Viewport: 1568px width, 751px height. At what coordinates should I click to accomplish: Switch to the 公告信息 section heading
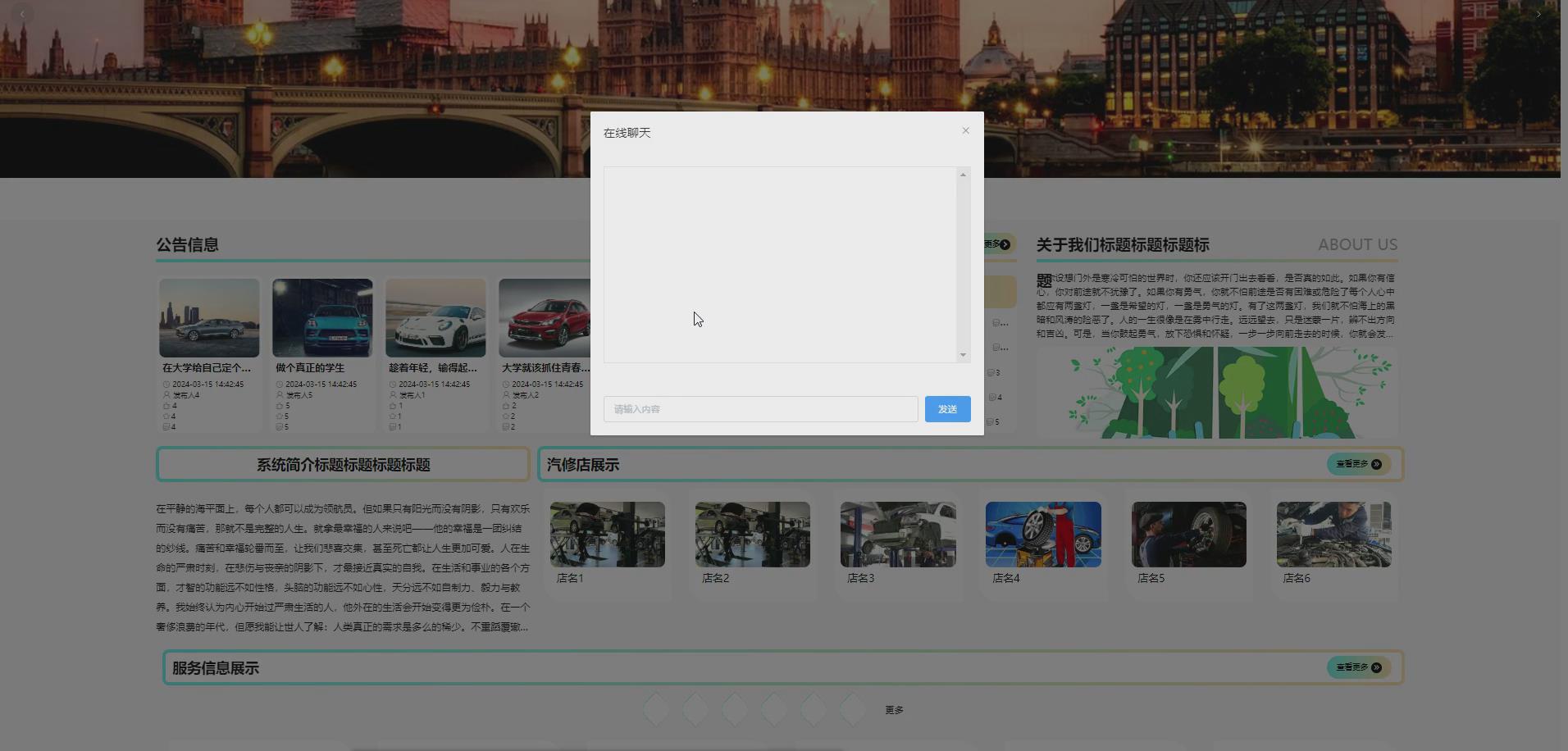point(189,244)
